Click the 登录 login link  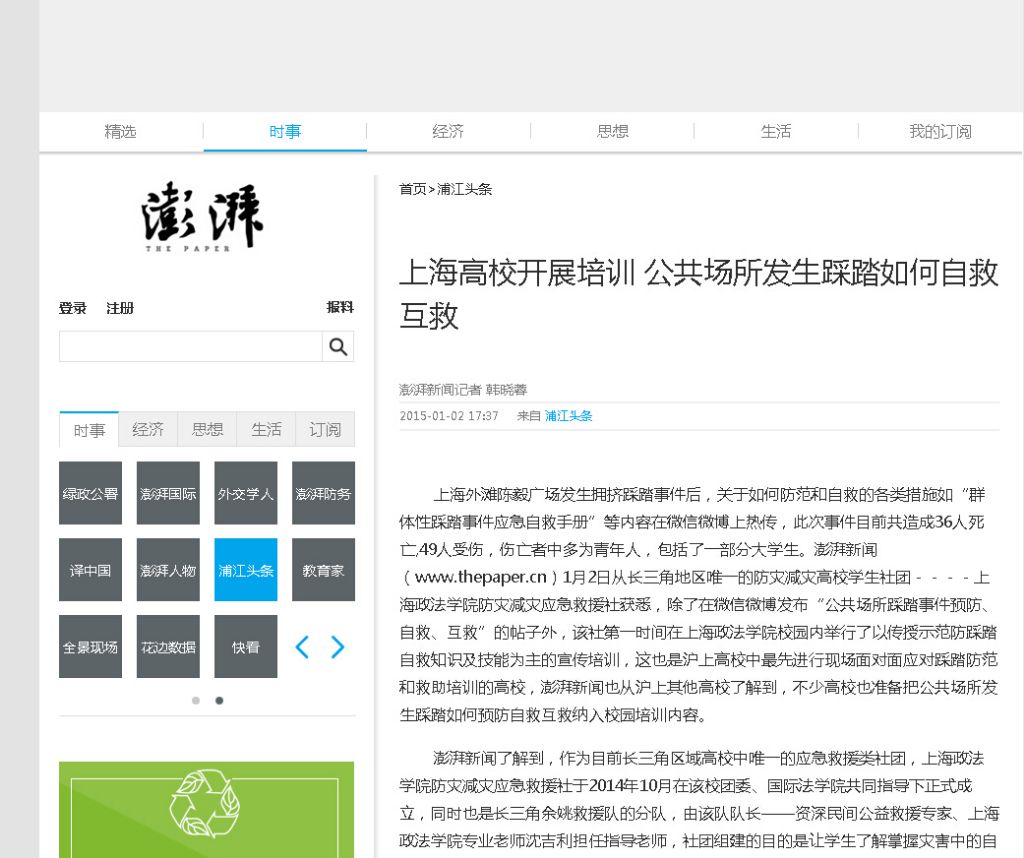73,308
